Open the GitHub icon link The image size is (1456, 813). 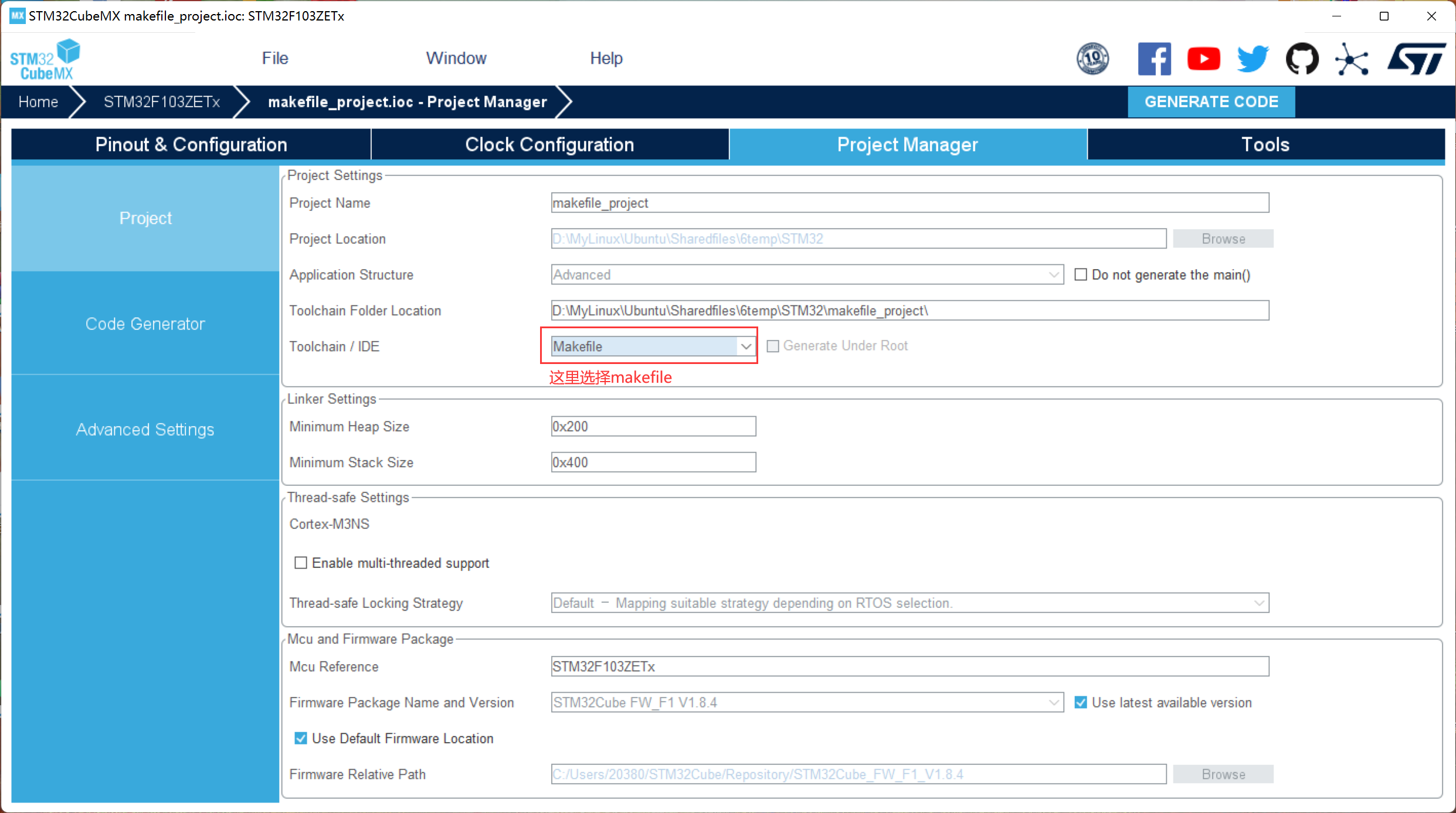click(x=1302, y=59)
